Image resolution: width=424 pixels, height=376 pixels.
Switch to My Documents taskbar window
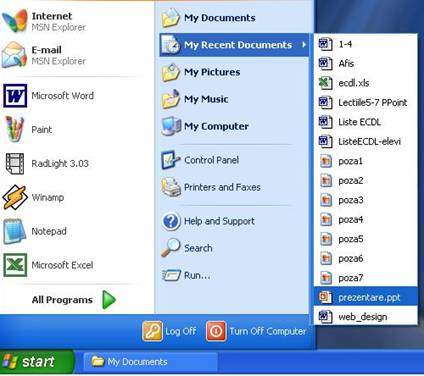point(150,362)
